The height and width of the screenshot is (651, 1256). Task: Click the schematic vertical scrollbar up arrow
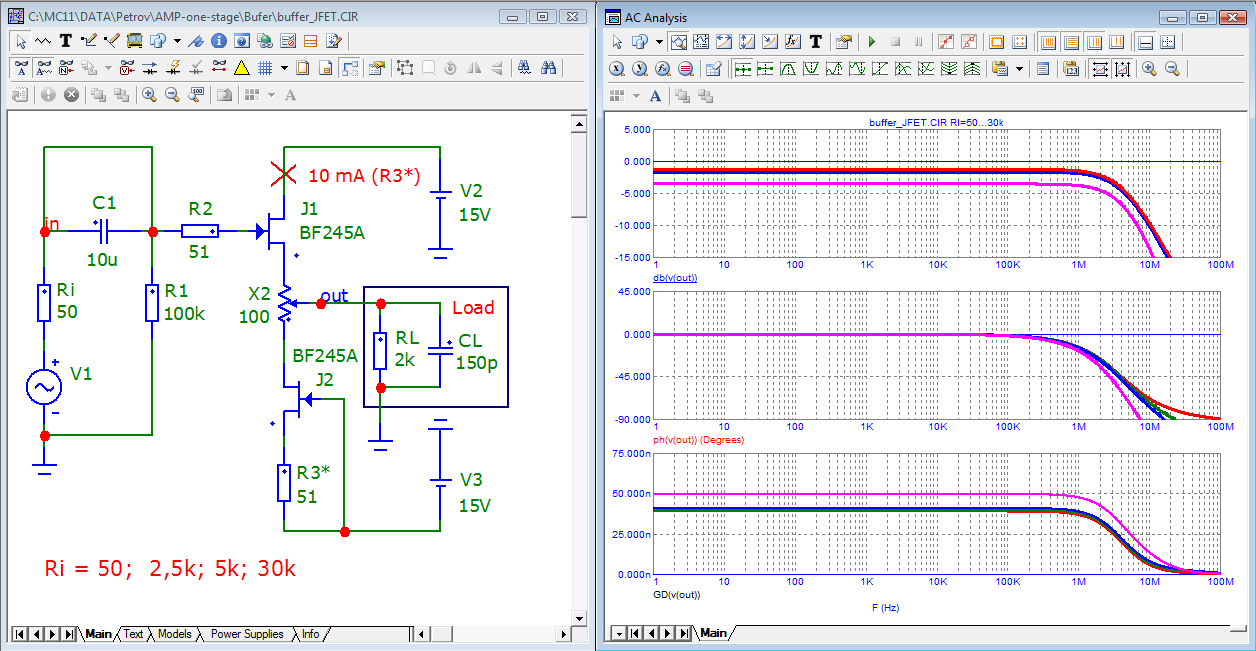(x=579, y=122)
